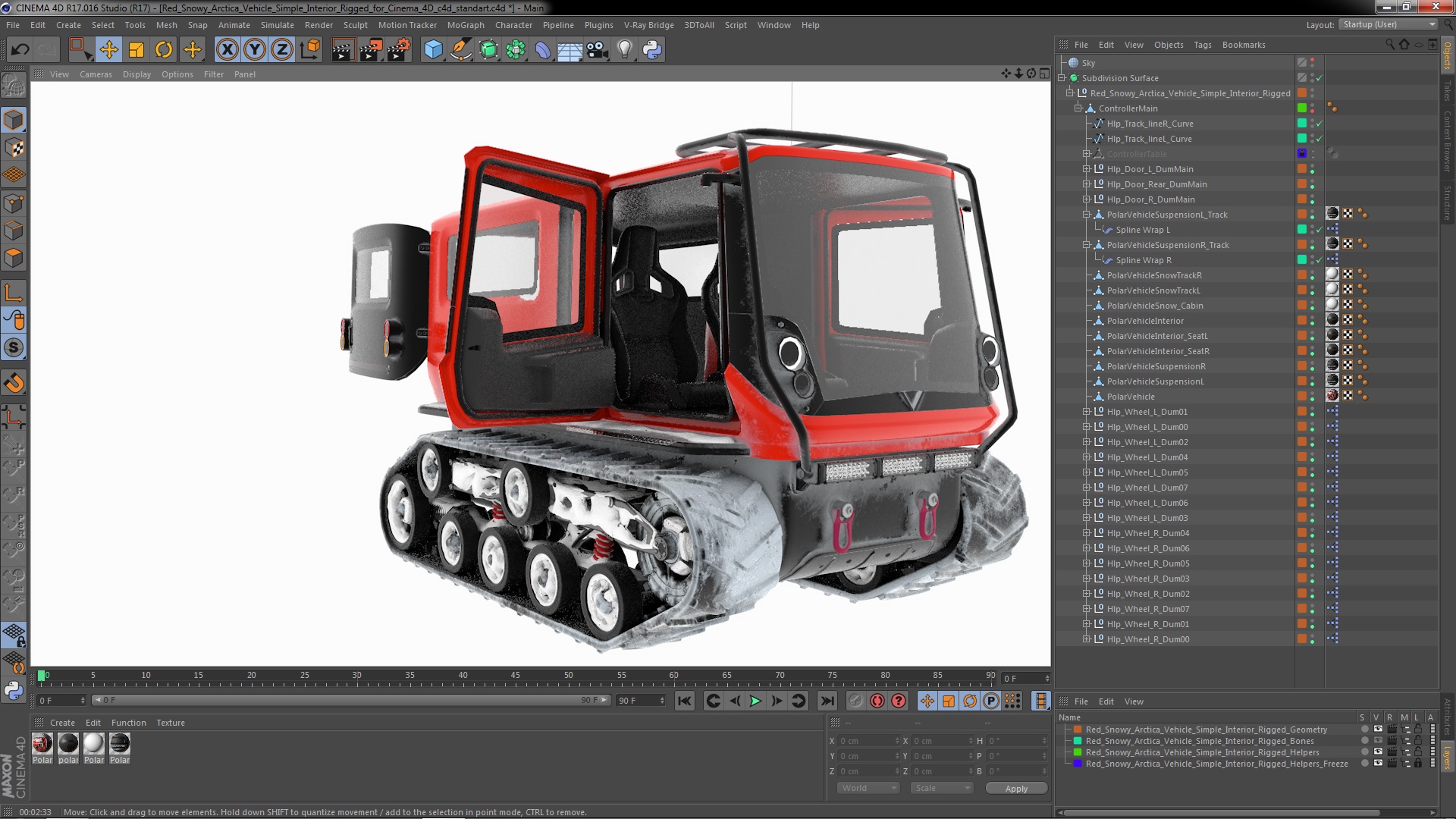Toggle the Hlp_Track_lineR_Curve enable checkmark
This screenshot has width=1456, height=819.
[1319, 124]
